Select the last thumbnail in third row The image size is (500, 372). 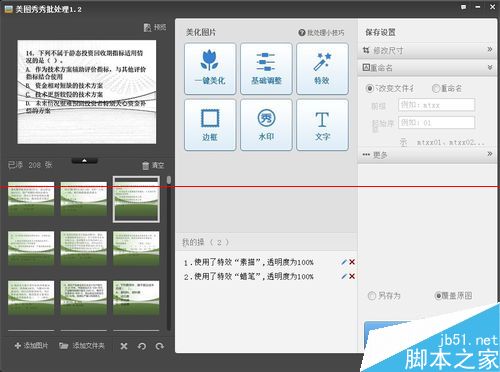click(x=136, y=298)
